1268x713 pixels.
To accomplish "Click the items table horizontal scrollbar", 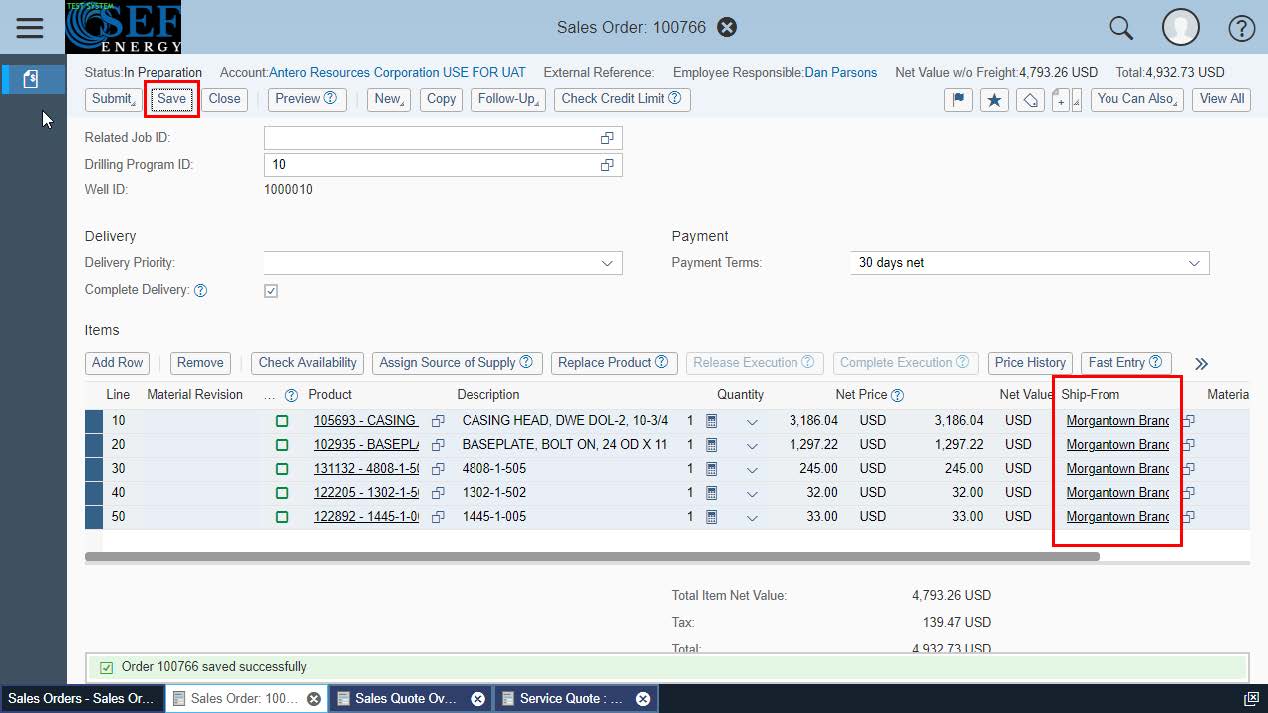I will tap(592, 556).
